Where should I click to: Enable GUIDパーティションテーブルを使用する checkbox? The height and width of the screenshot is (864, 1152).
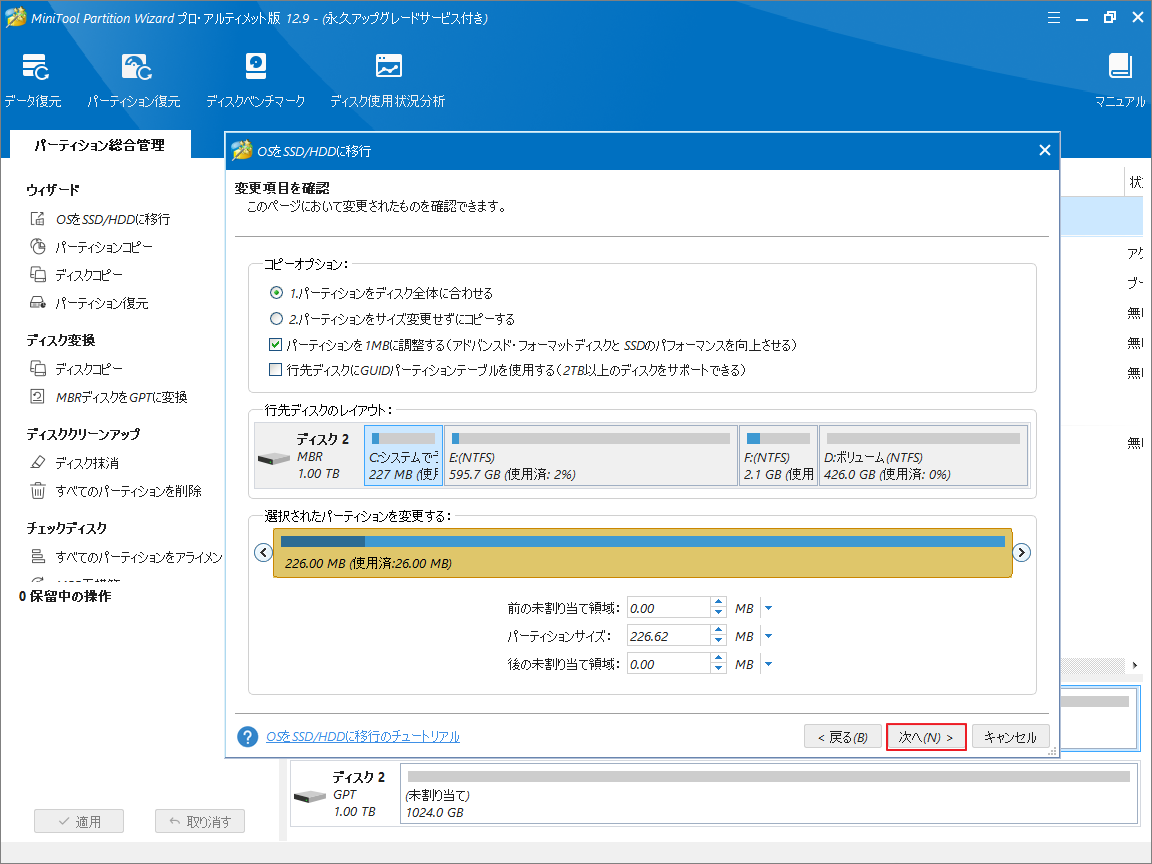(276, 370)
